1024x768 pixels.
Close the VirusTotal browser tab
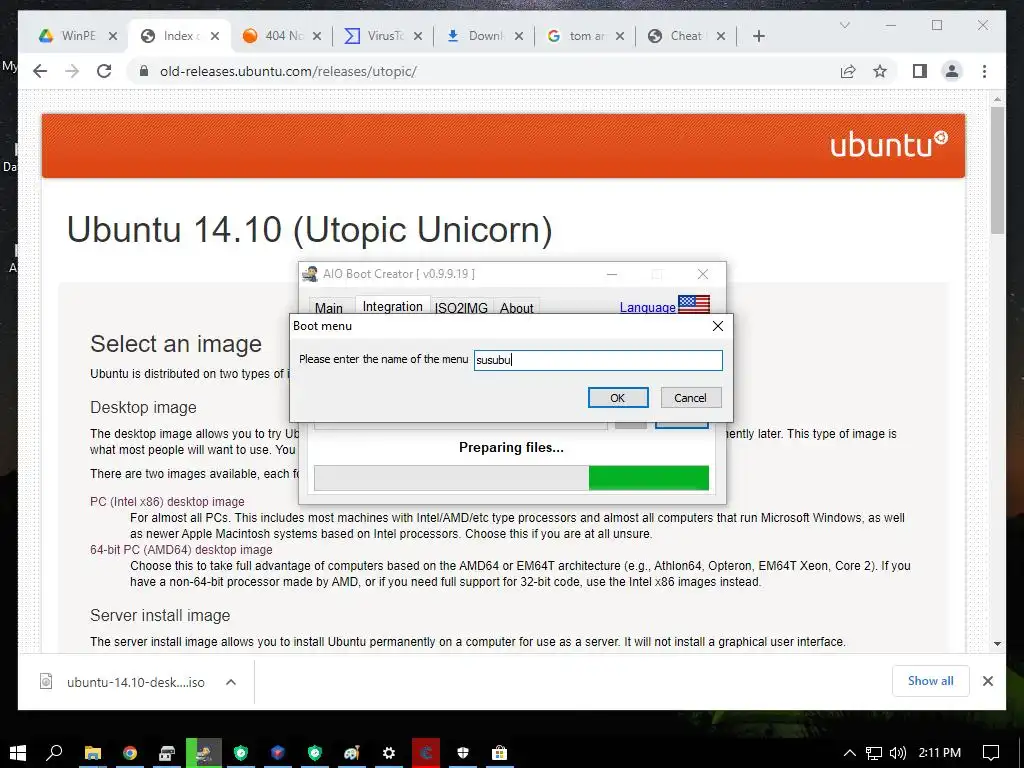coord(418,36)
